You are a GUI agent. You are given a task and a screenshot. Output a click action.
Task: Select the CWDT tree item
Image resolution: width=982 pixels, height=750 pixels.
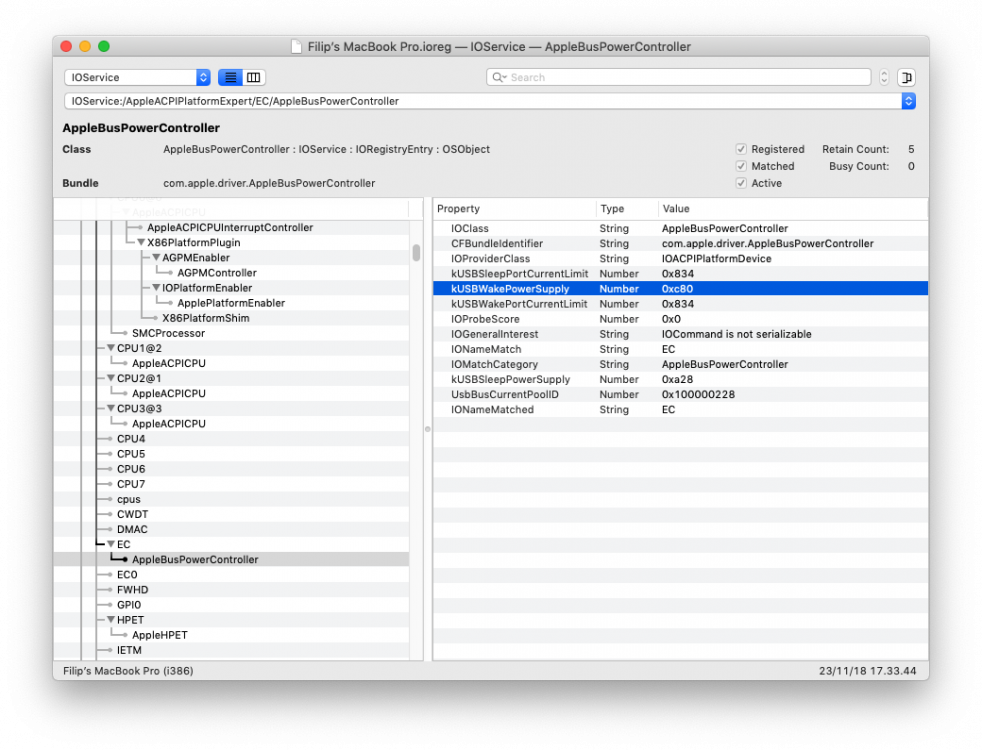(132, 514)
